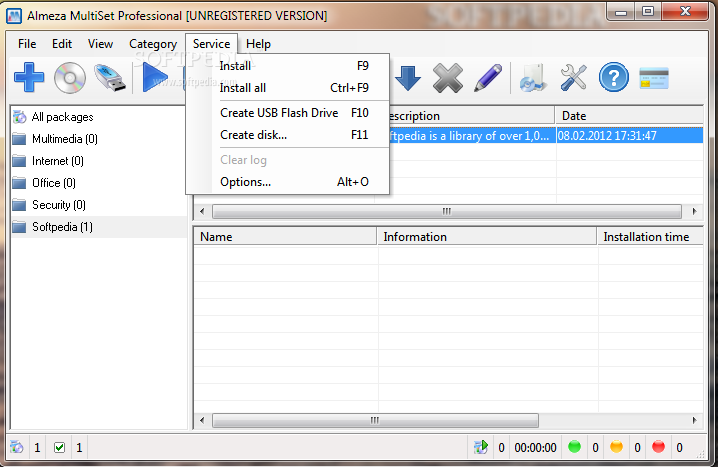Click the USB flash drive toolbar icon

point(110,77)
